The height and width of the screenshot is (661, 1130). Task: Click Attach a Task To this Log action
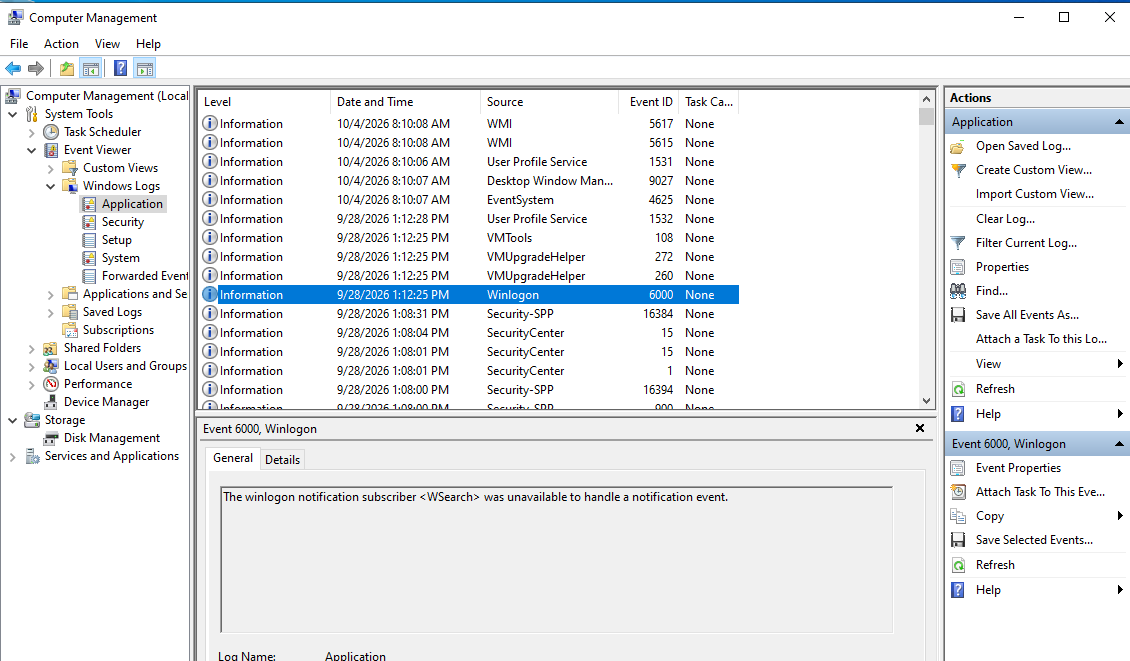1041,339
